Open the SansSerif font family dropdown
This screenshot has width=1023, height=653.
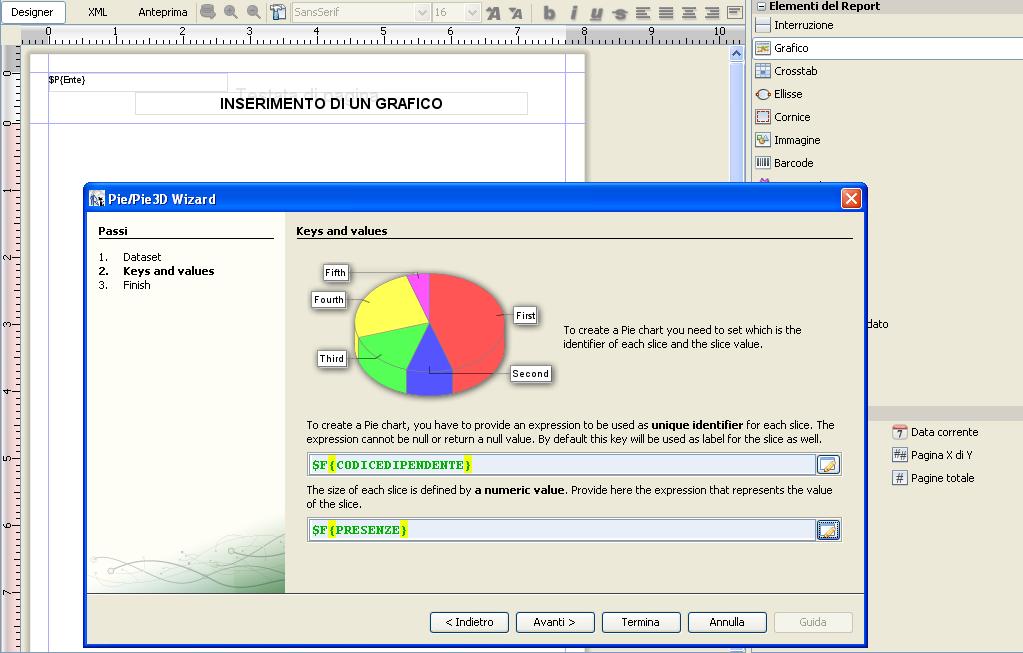(x=422, y=13)
